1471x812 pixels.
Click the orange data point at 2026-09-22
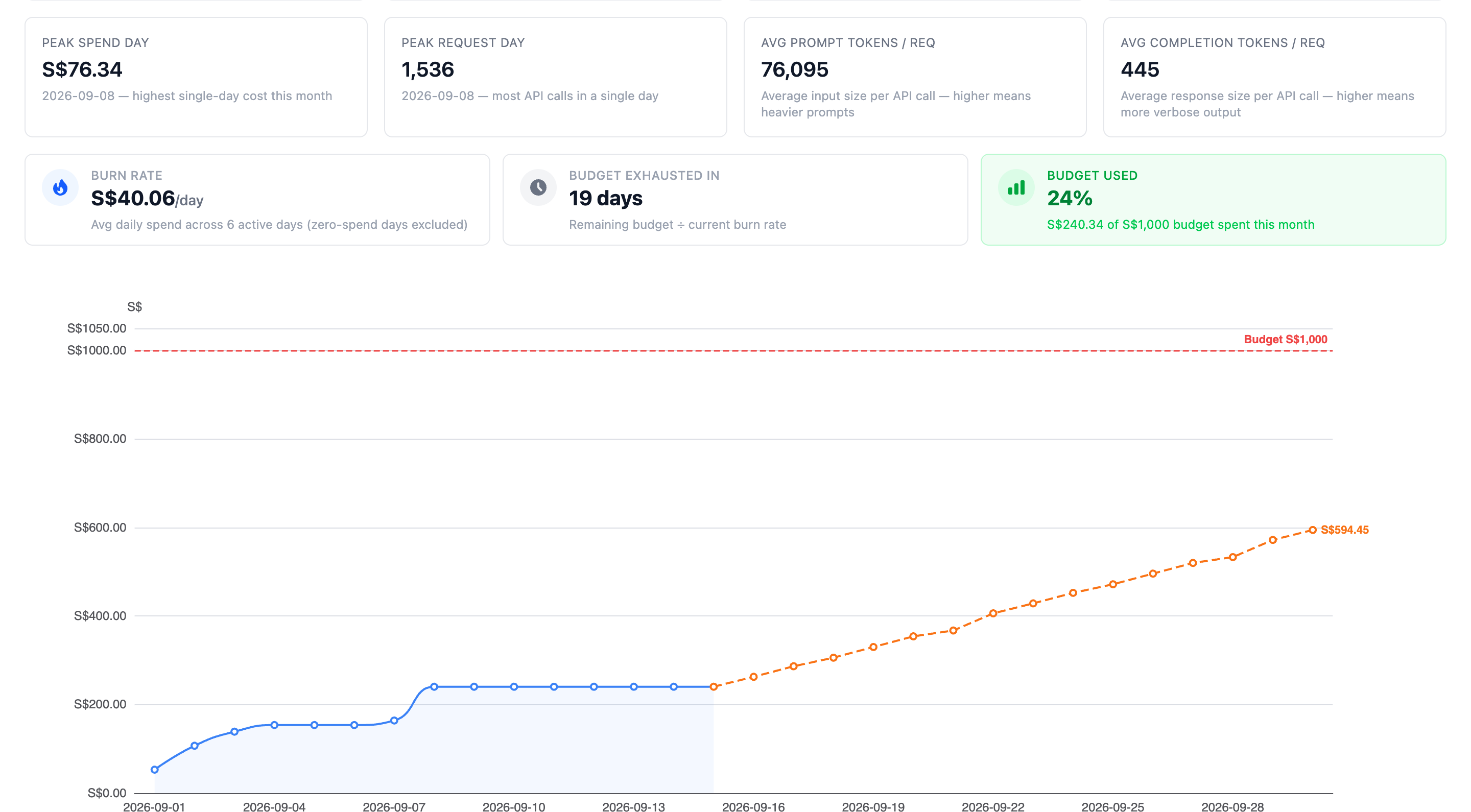pyautogui.click(x=993, y=614)
